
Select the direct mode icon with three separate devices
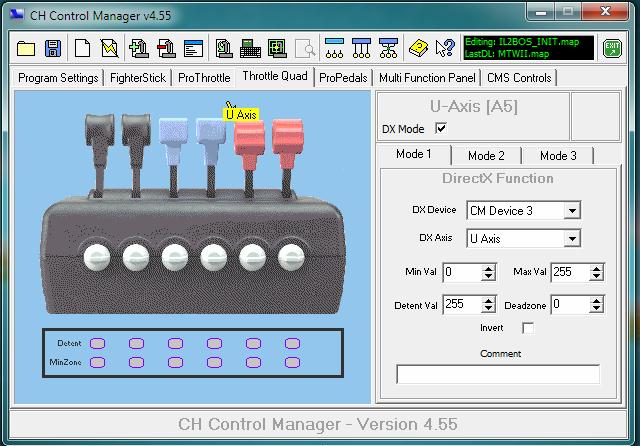(334, 49)
